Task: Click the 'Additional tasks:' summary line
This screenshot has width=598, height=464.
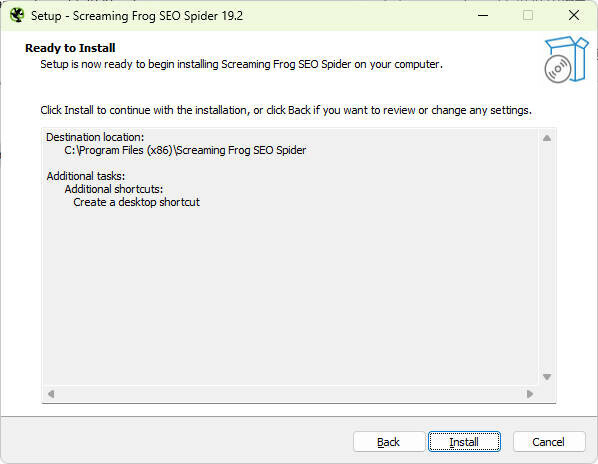Action: (x=86, y=176)
